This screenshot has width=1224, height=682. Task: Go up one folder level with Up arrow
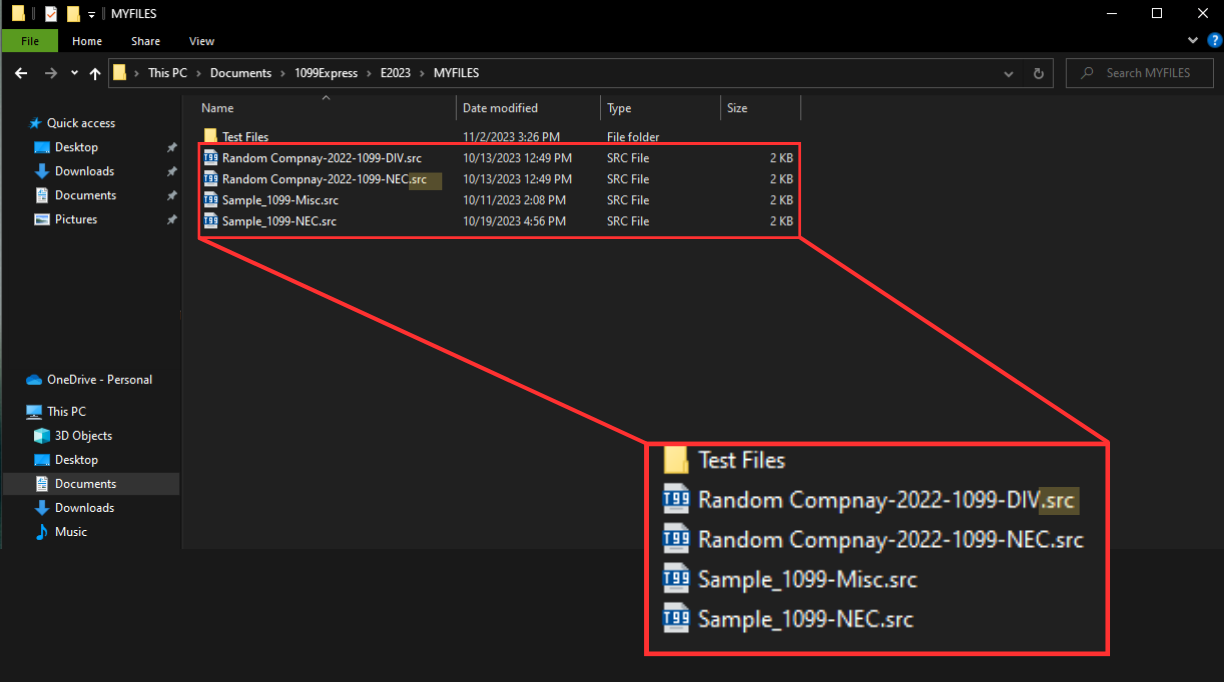[95, 73]
